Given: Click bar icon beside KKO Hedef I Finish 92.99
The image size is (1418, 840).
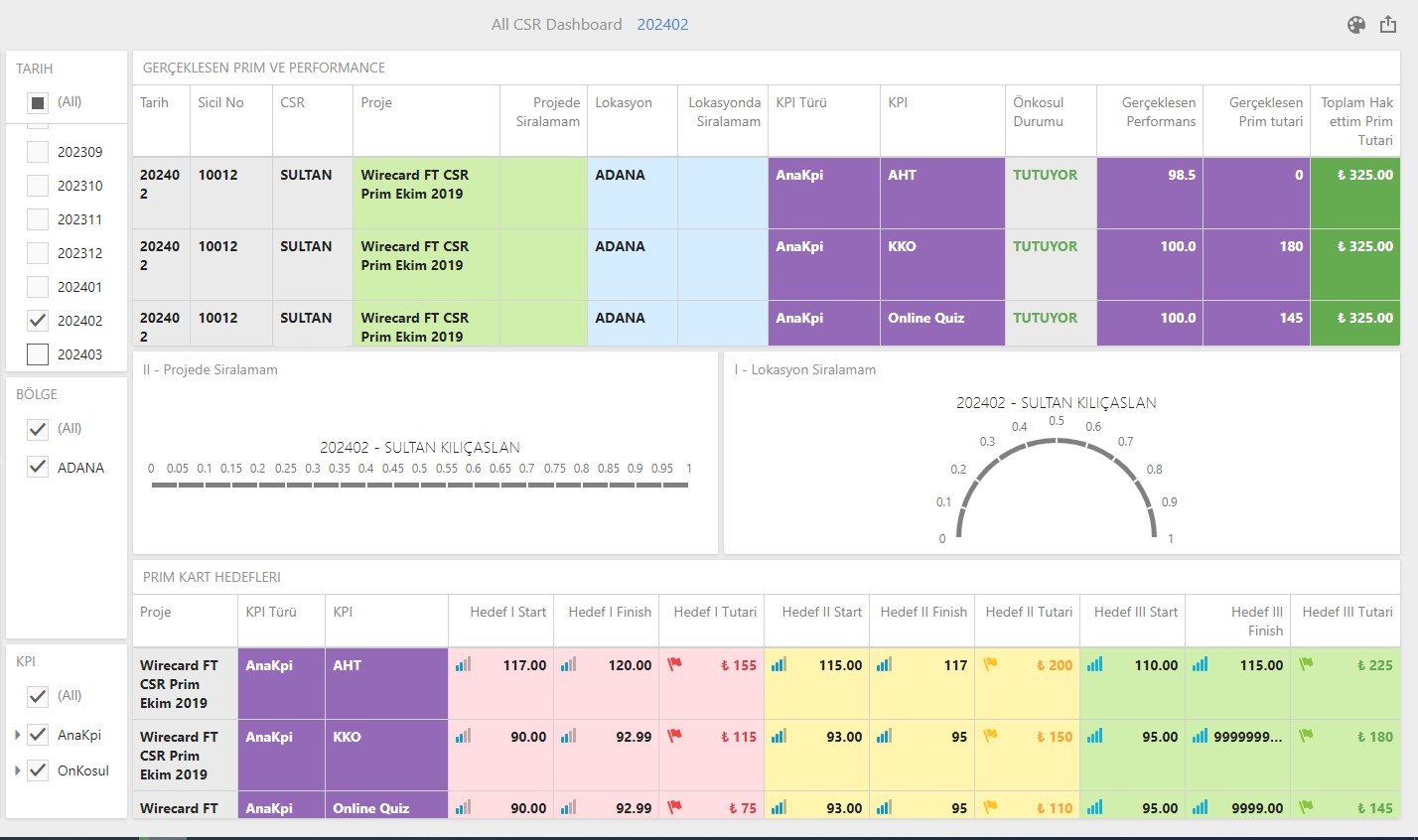Looking at the screenshot, I should coord(568,737).
